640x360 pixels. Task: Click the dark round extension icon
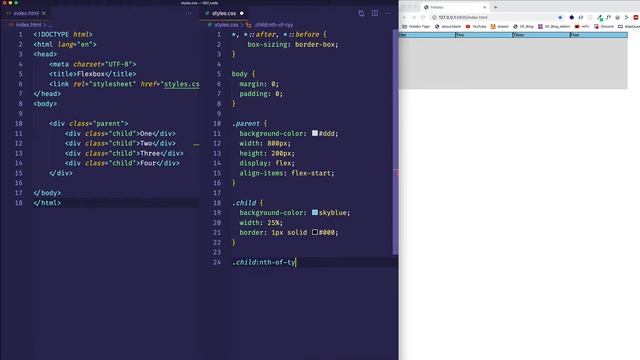(x=571, y=18)
